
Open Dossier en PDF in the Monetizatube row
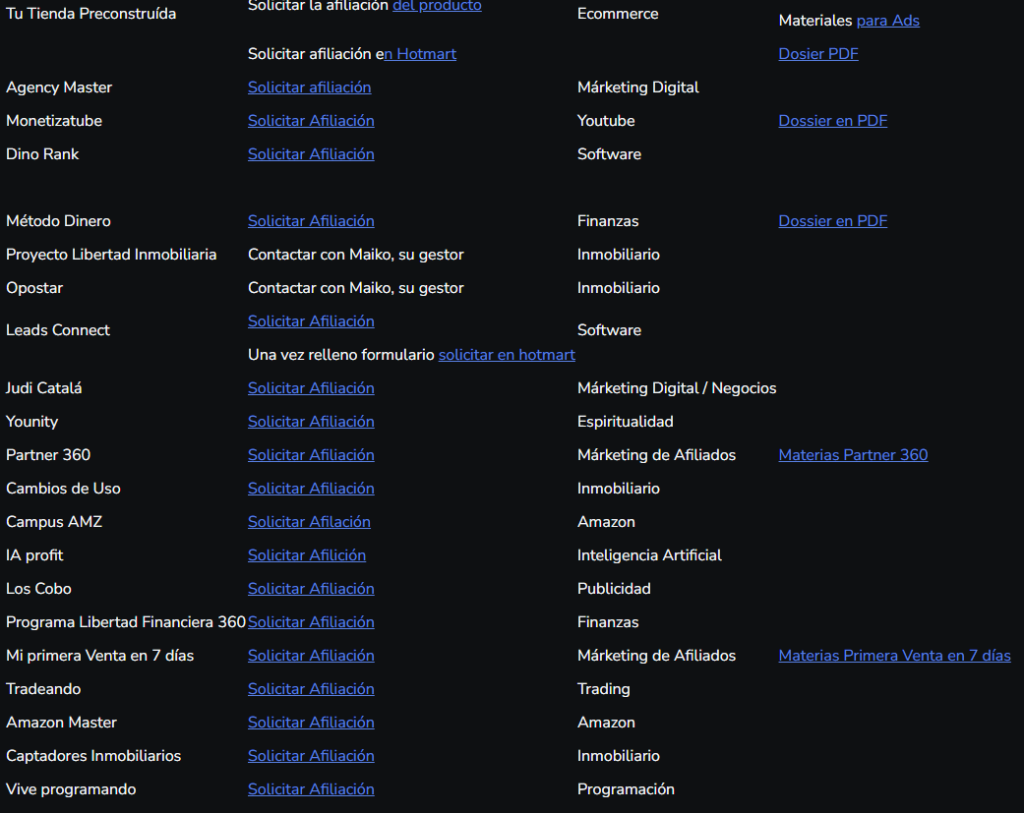pos(833,121)
